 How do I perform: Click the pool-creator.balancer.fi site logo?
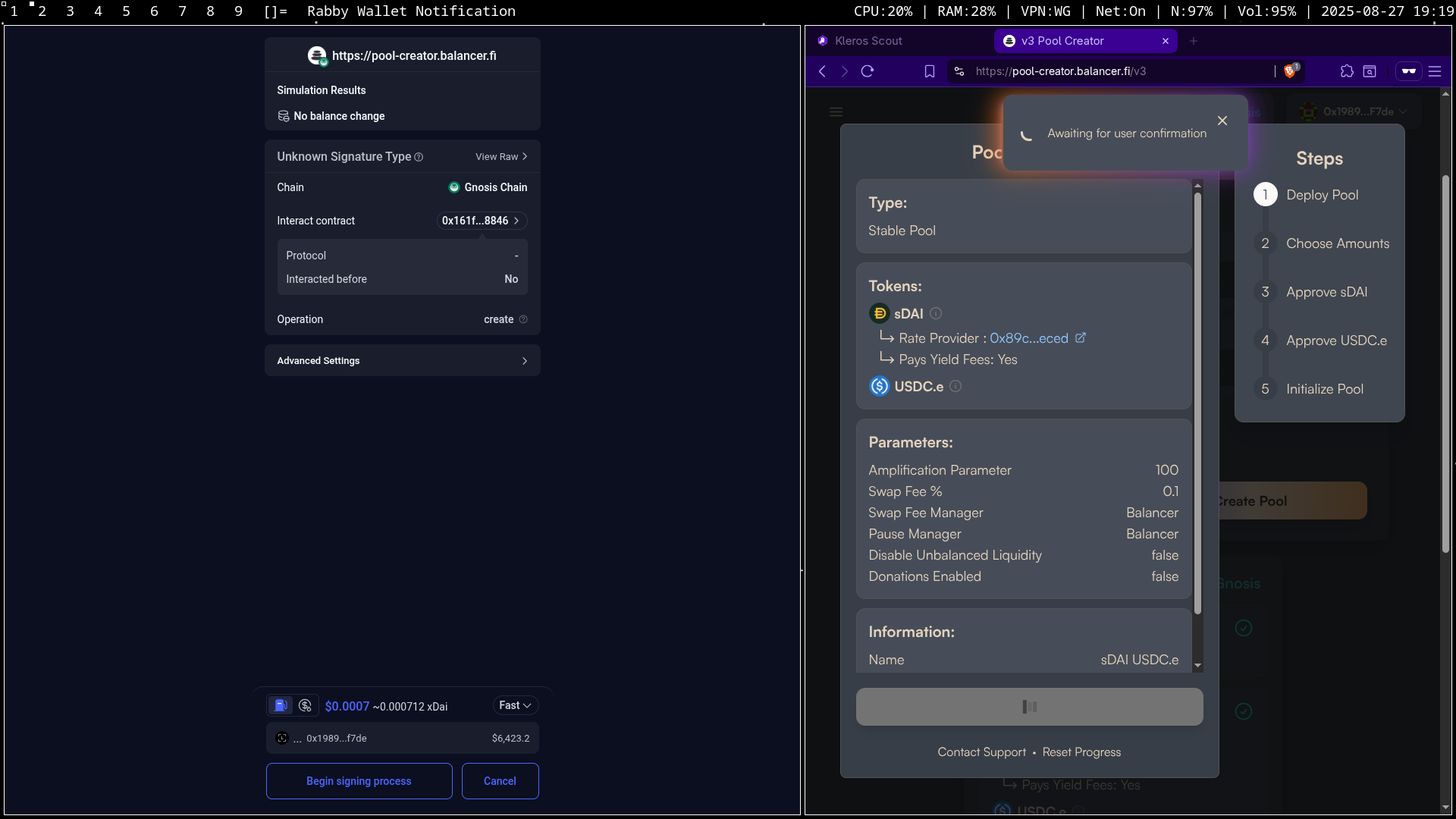[317, 56]
